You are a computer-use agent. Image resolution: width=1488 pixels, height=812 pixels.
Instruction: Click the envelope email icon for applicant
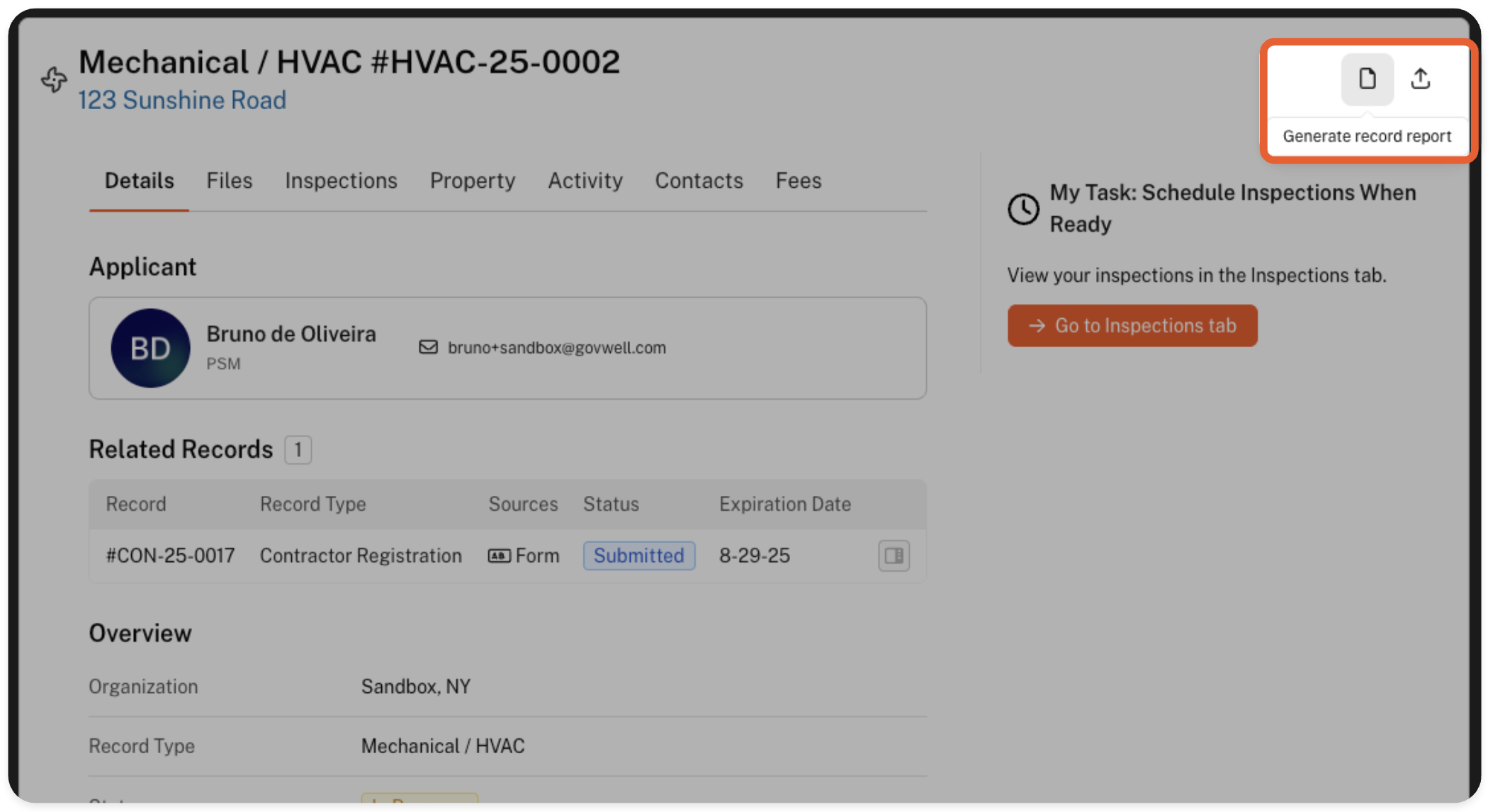428,347
